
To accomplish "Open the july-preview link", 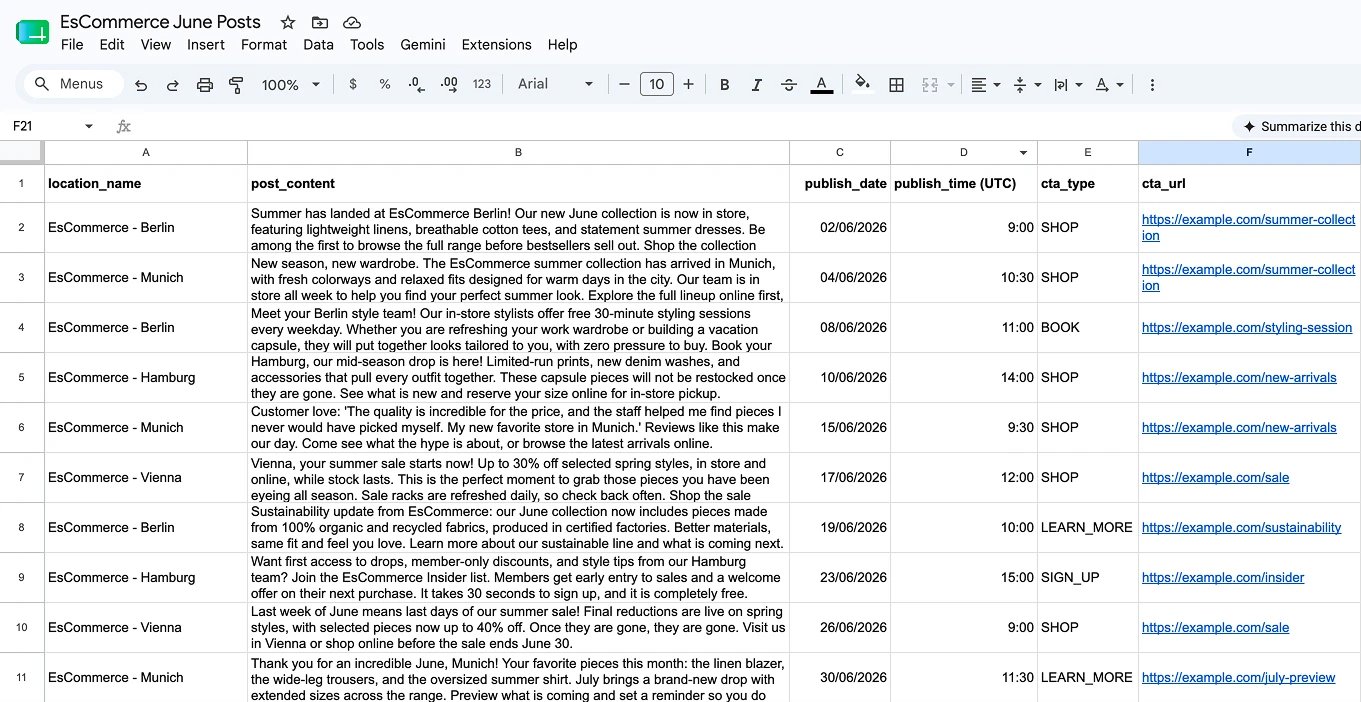I will tap(1238, 677).
